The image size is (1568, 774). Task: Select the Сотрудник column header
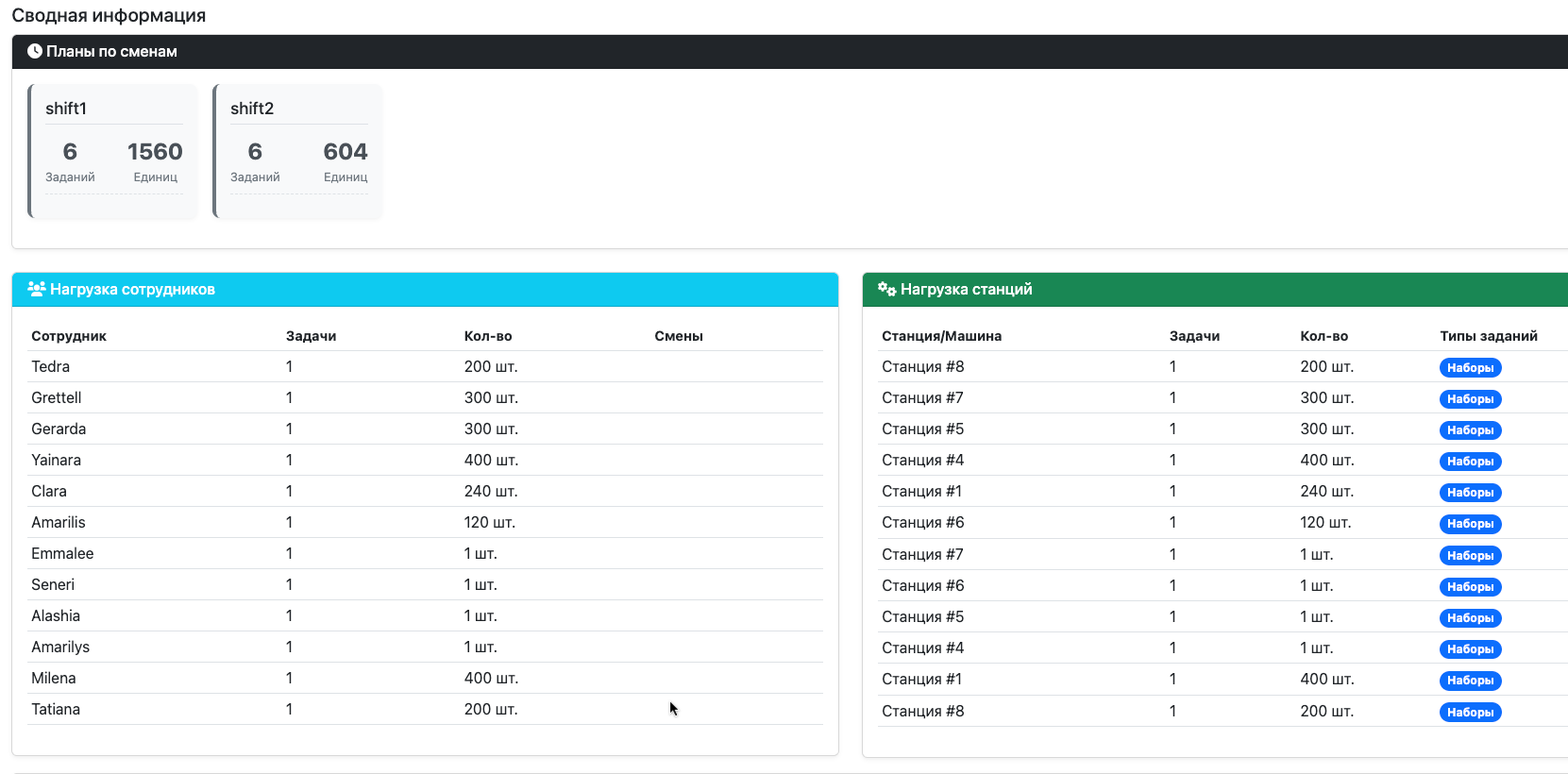pyautogui.click(x=69, y=336)
